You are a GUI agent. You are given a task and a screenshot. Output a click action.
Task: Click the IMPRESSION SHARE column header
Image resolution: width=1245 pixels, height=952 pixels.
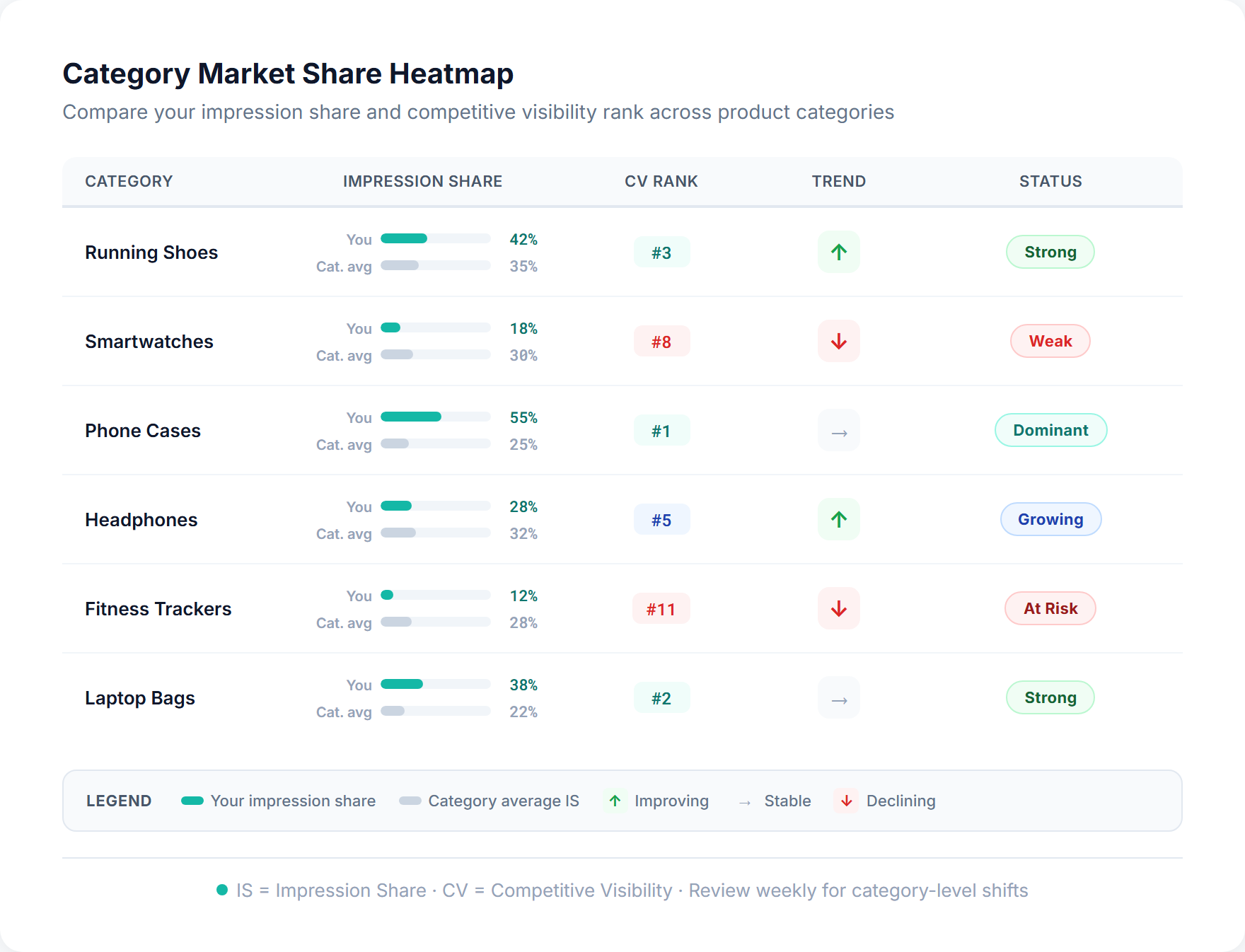[422, 181]
